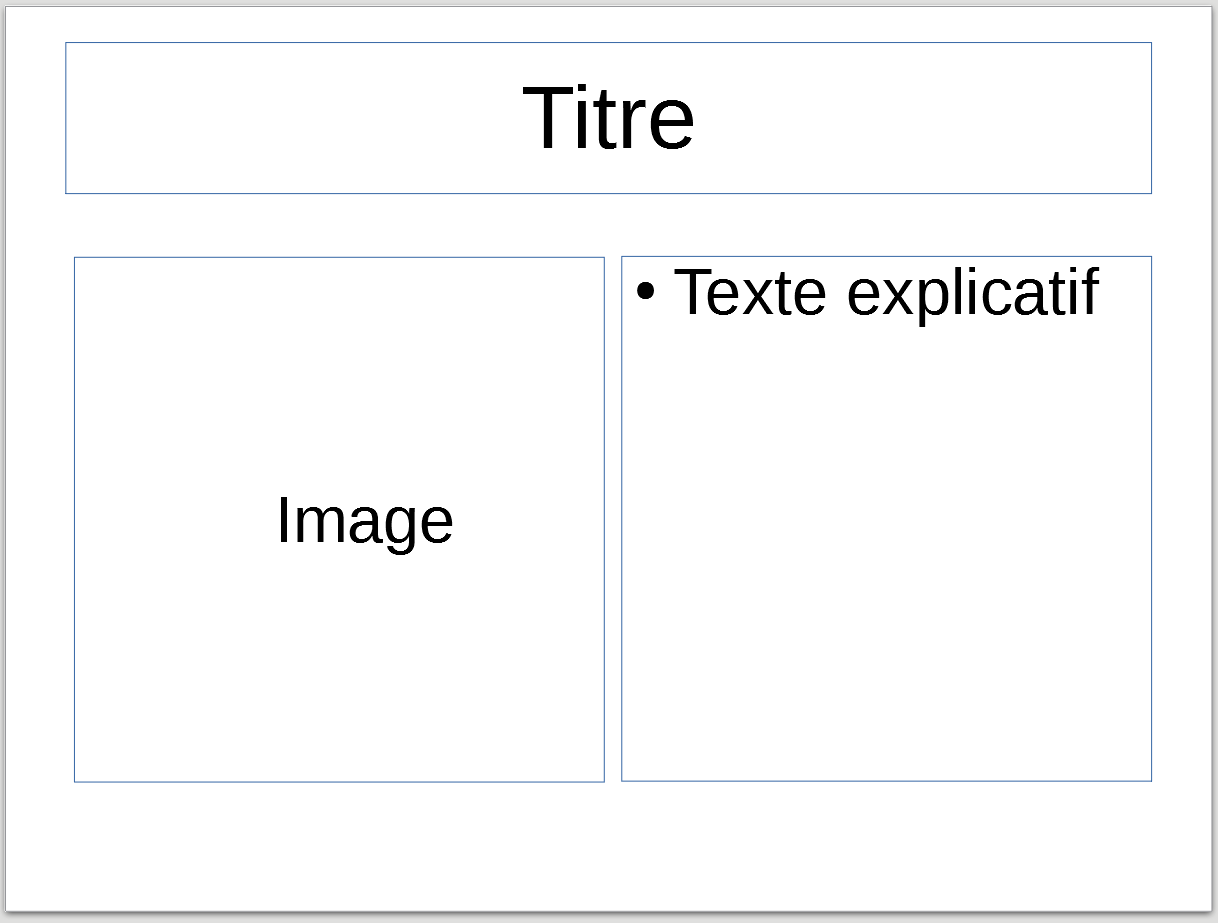
Task: Select the image placeholder's bottom border
Action: click(339, 781)
